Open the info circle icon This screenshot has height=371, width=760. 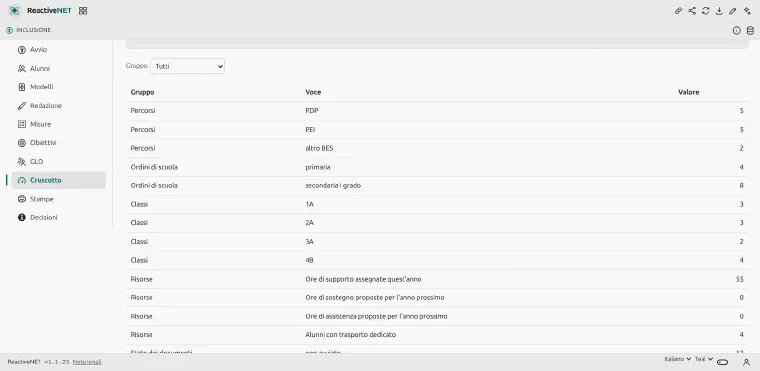point(737,31)
